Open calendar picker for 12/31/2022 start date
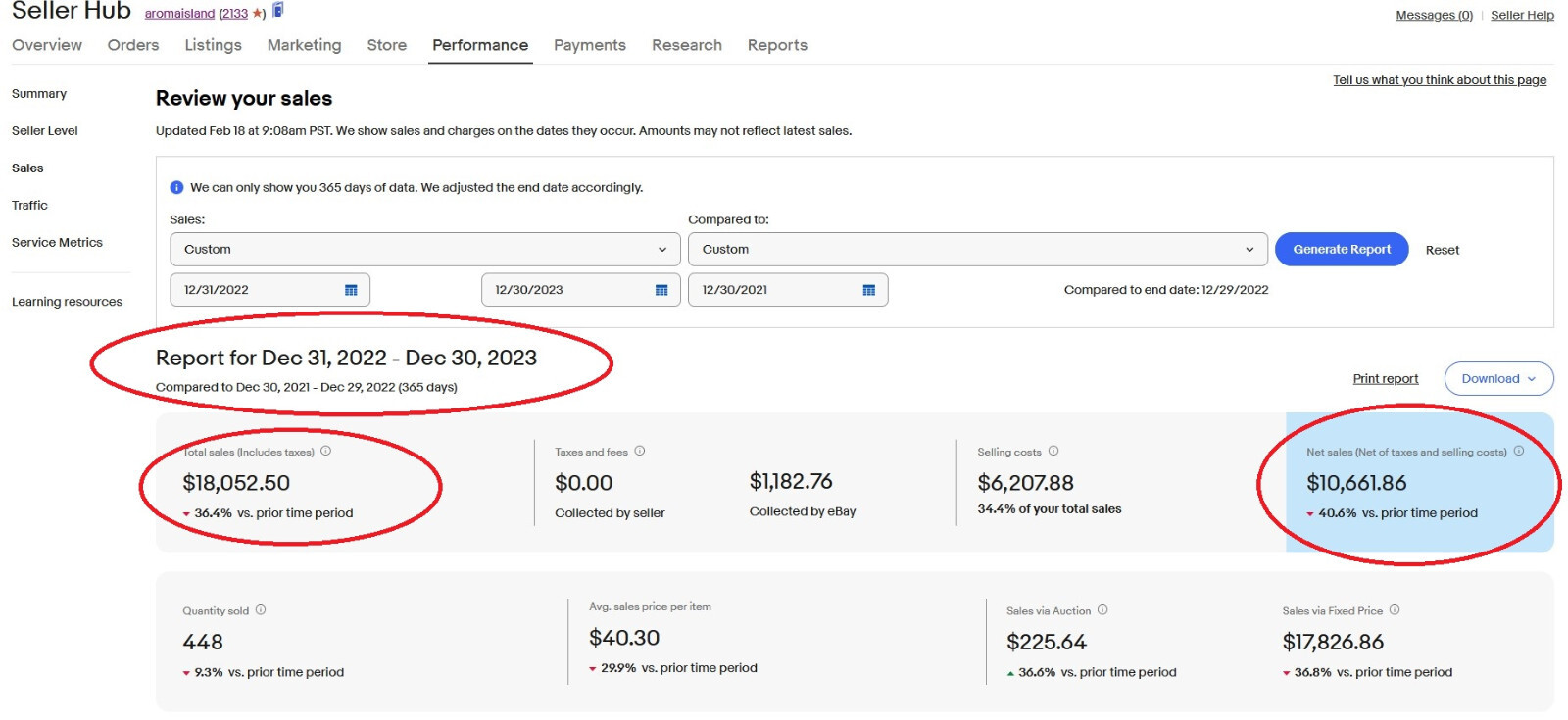The width and height of the screenshot is (1568, 720). [351, 290]
